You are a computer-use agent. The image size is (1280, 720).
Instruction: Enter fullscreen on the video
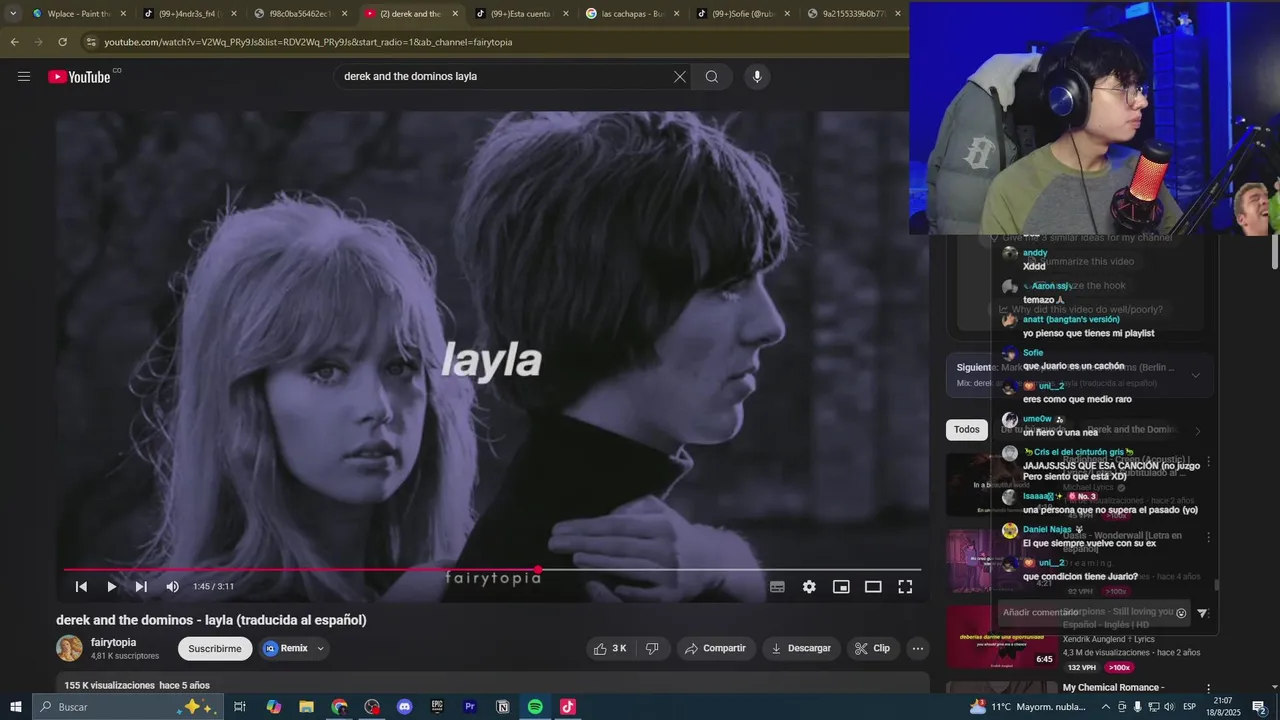[905, 587]
